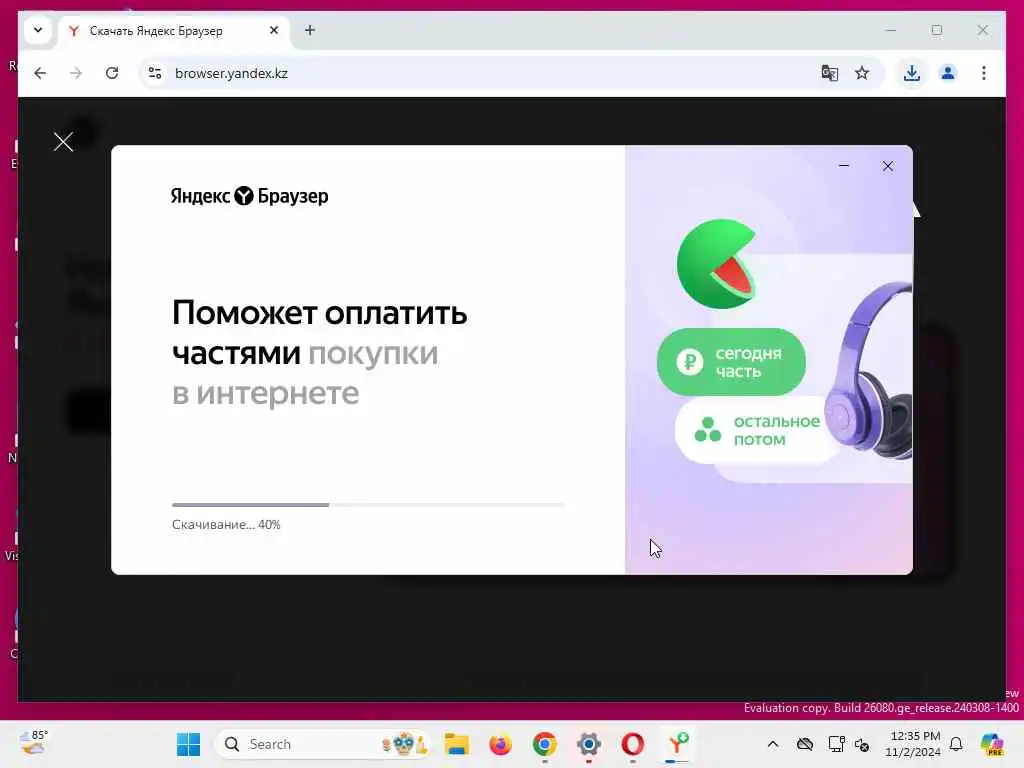Click the Chrome forward arrow

pyautogui.click(x=76, y=73)
